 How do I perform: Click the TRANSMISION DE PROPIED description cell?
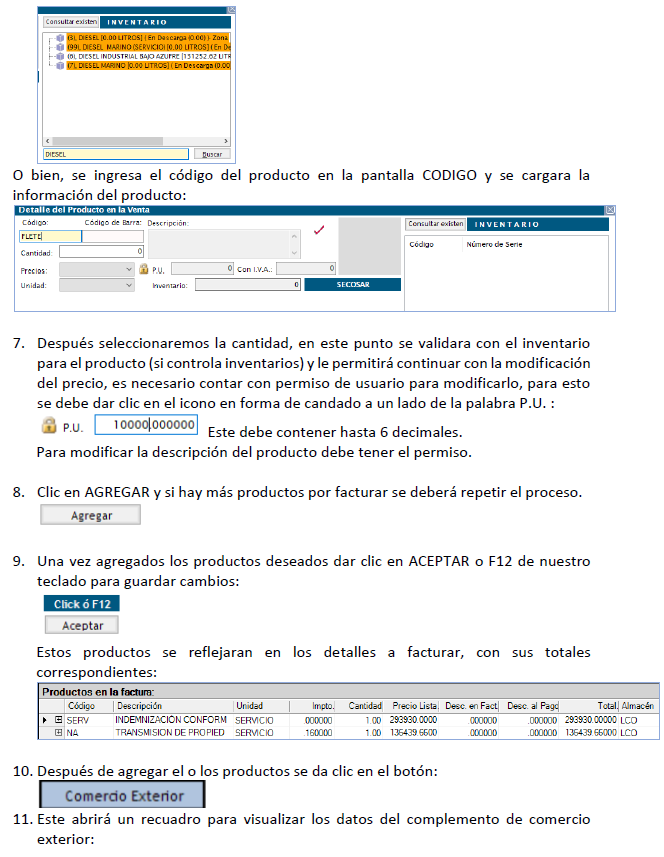(173, 732)
